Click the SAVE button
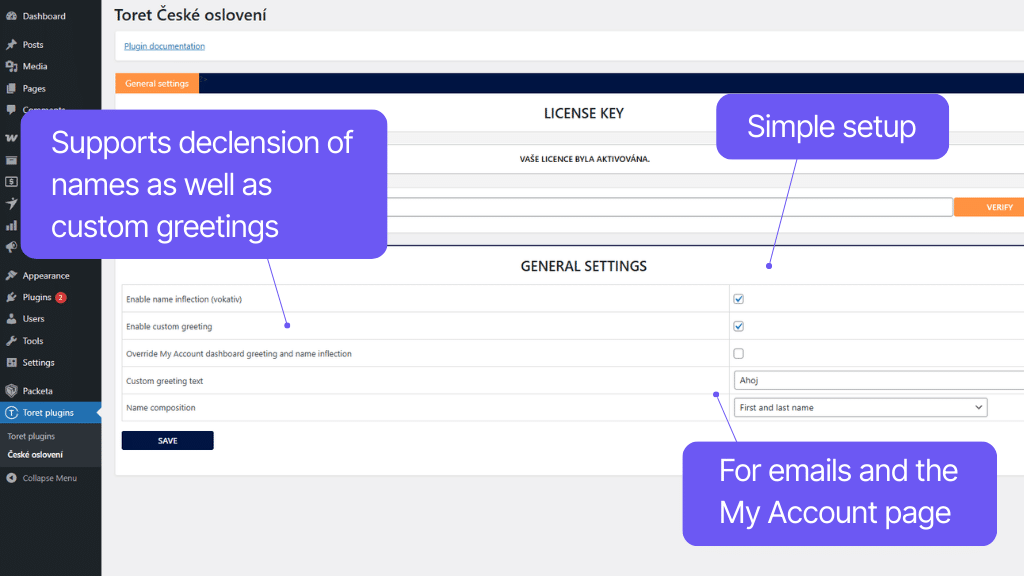 pos(167,441)
